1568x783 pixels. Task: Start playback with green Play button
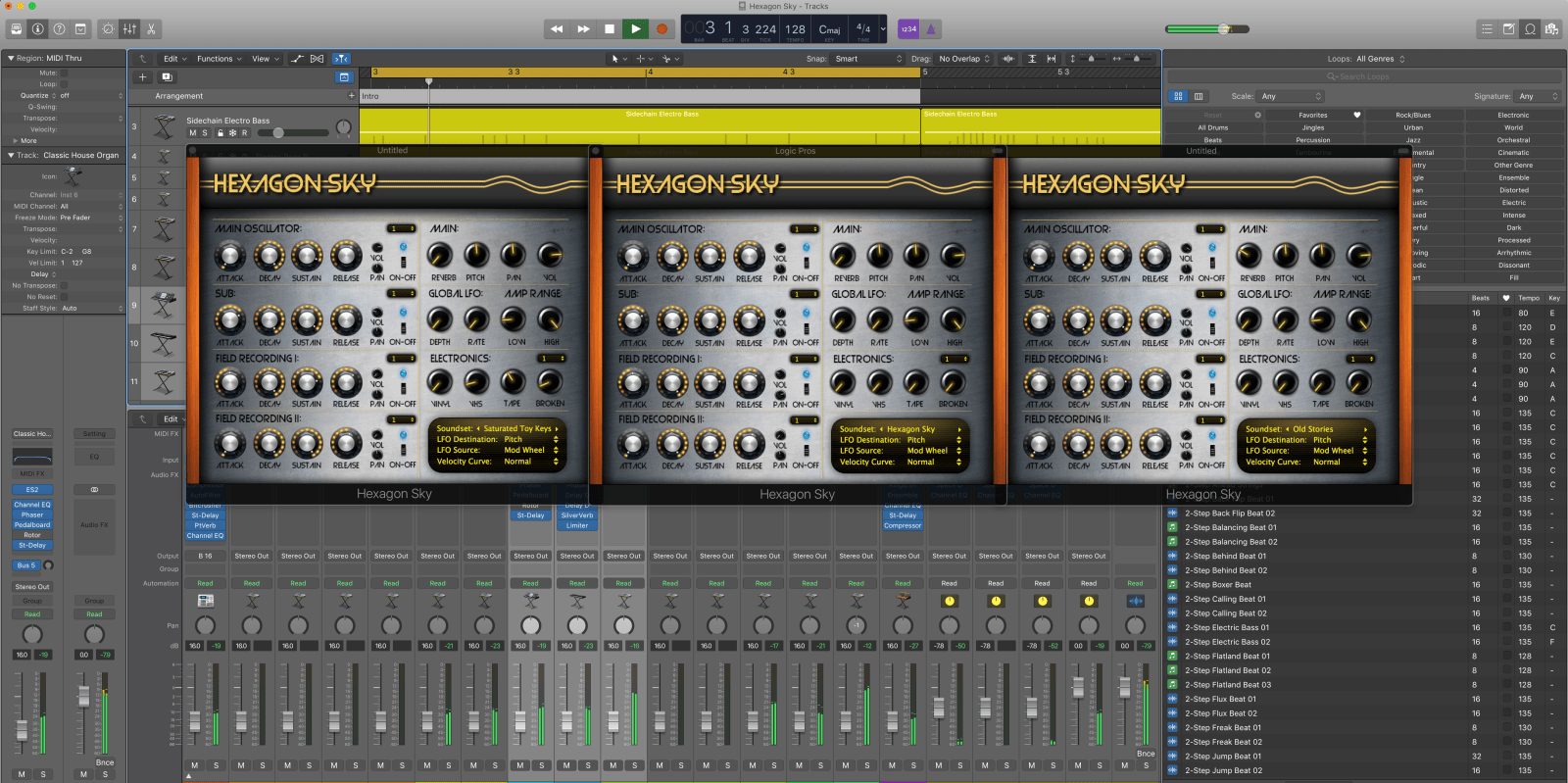pos(636,29)
